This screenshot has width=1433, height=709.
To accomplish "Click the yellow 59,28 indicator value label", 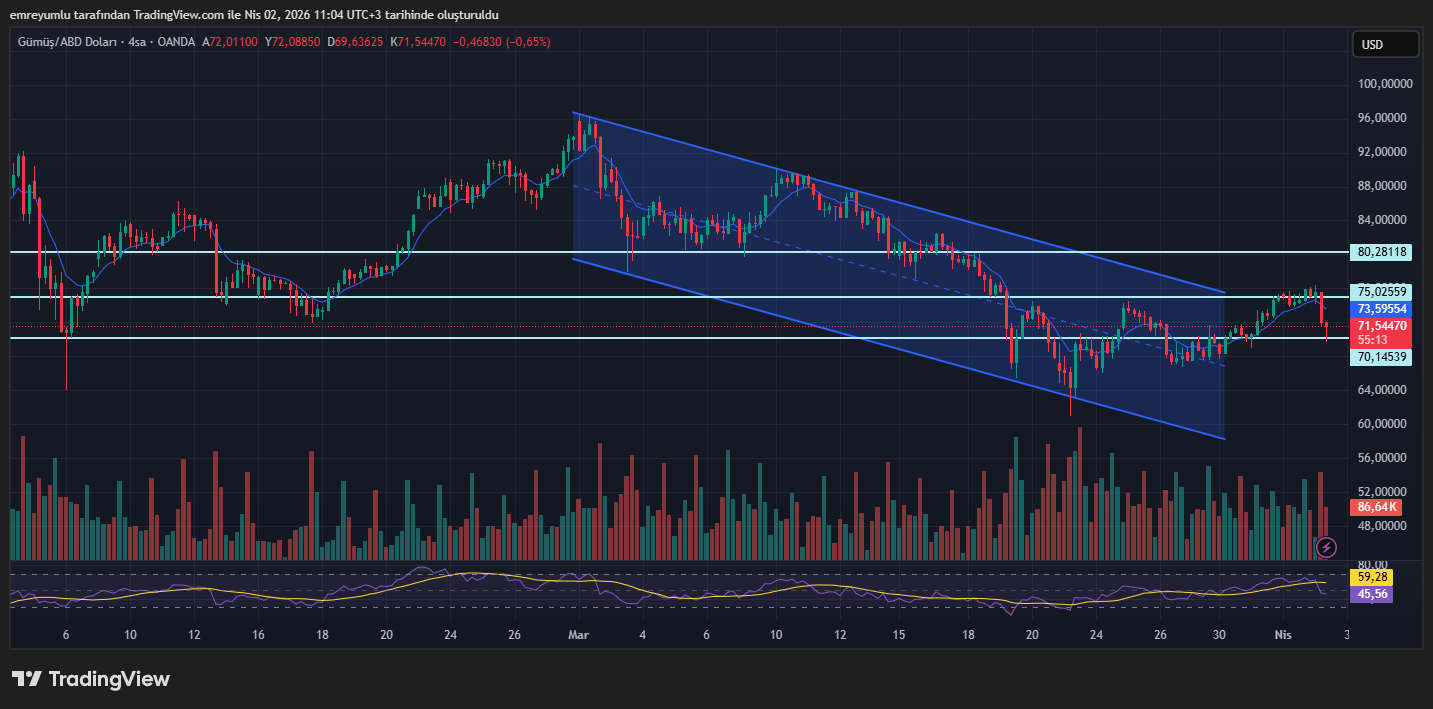I will click(x=1369, y=577).
